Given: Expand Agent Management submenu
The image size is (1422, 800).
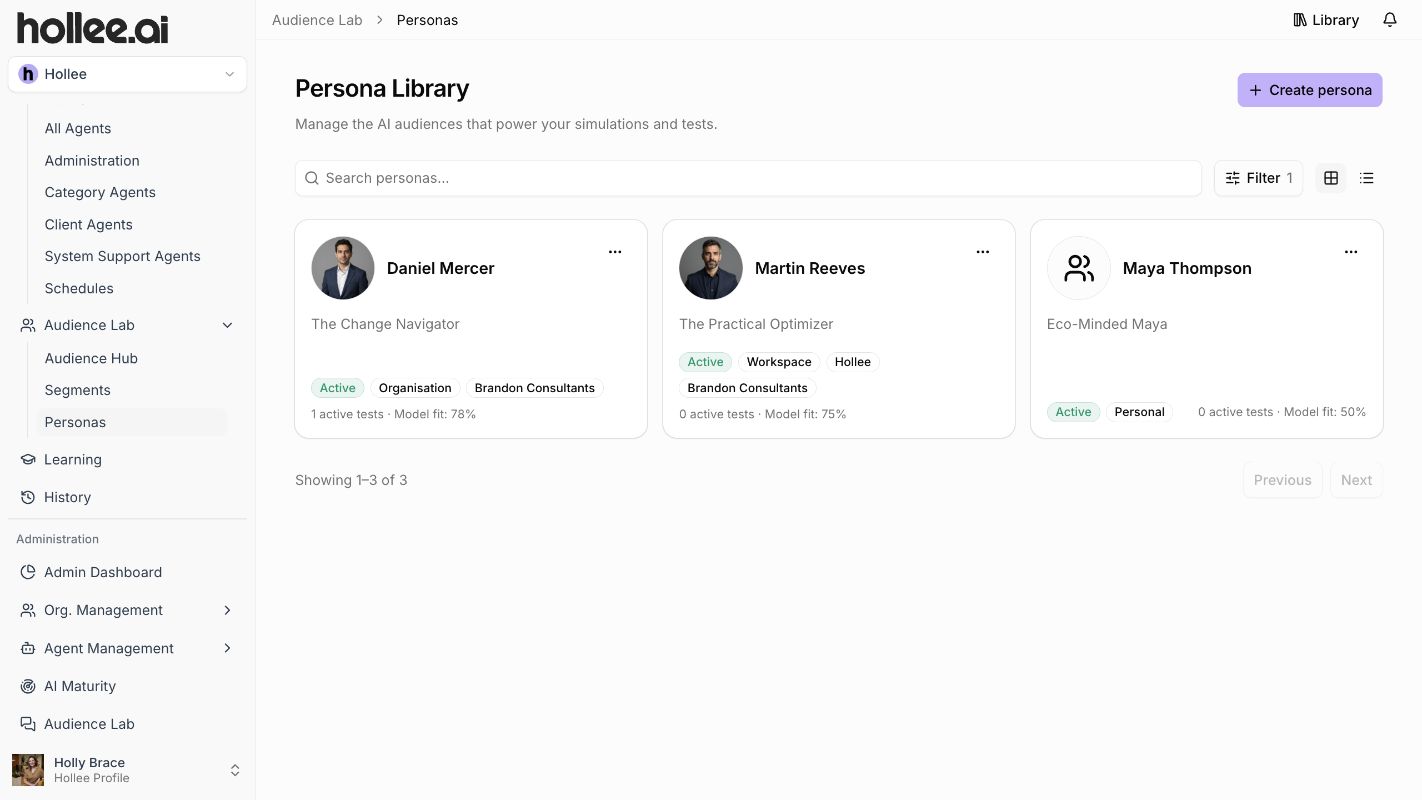Looking at the screenshot, I should tap(227, 648).
